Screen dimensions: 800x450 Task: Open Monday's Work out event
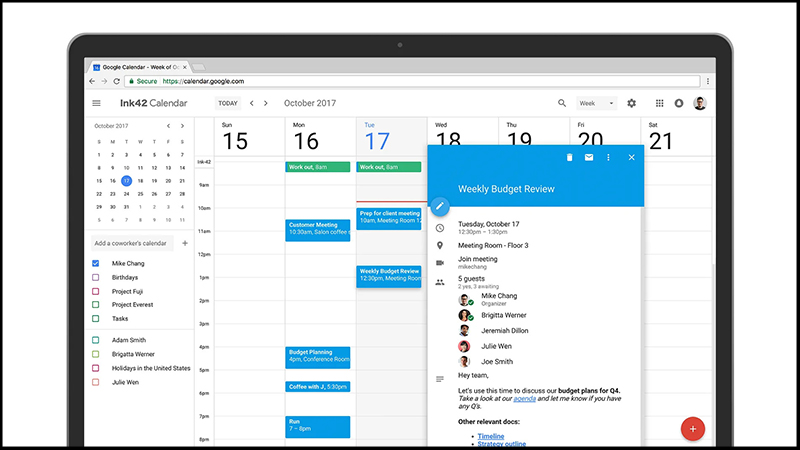click(318, 167)
